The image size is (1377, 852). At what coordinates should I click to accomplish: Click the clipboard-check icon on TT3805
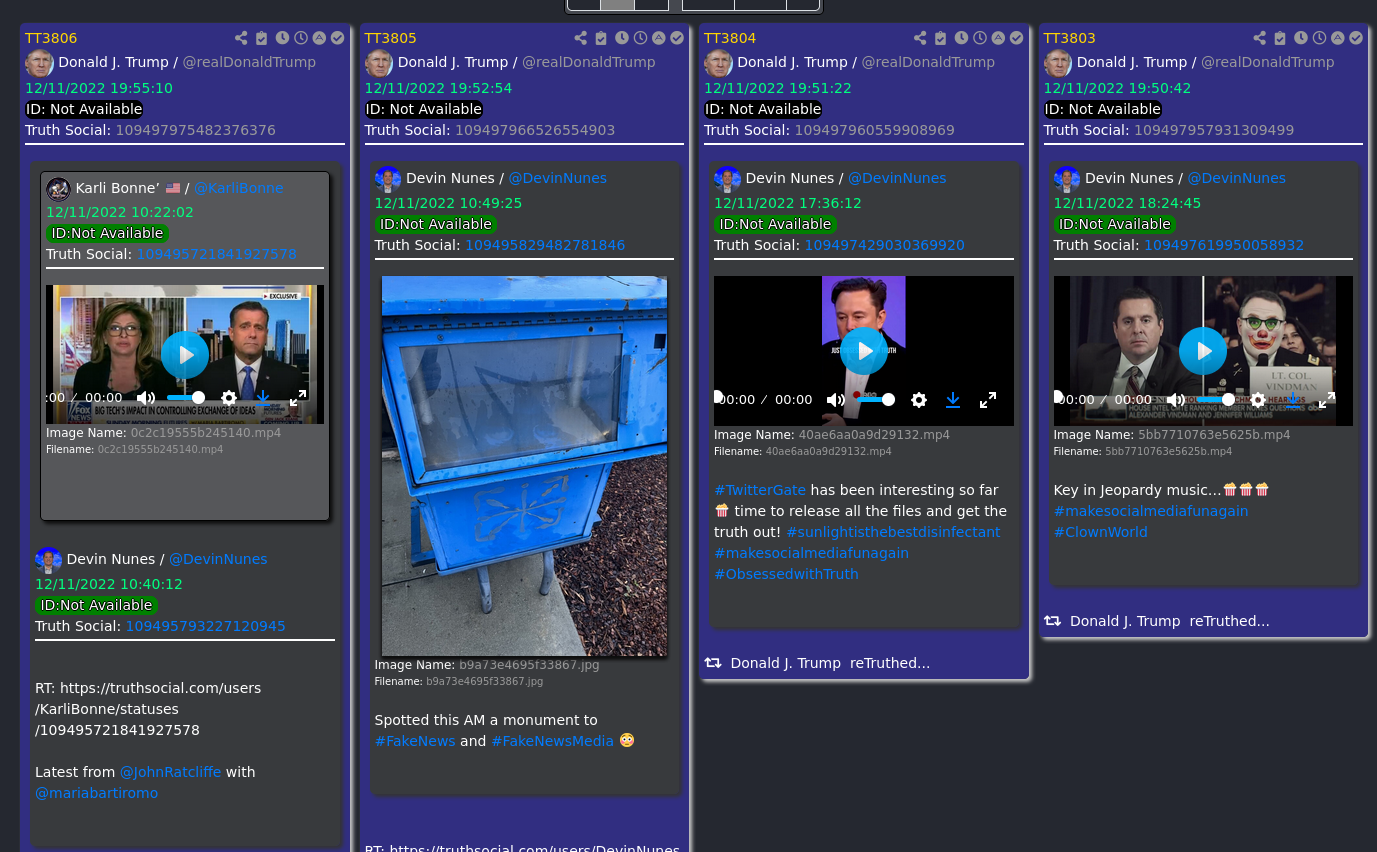click(x=601, y=38)
